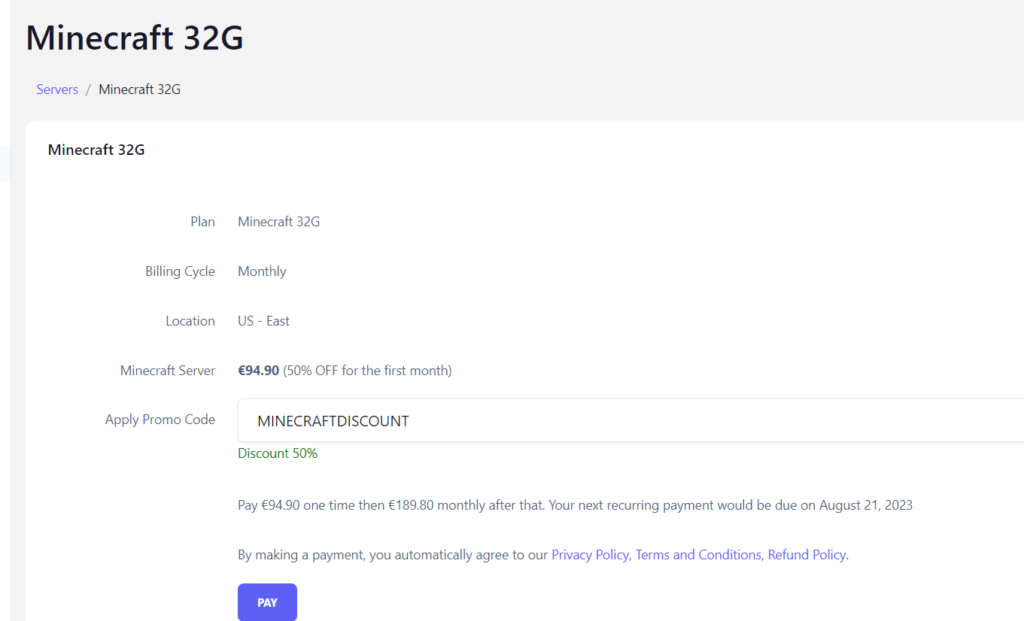
Task: Click the €94.90 server price text
Action: tap(258, 370)
